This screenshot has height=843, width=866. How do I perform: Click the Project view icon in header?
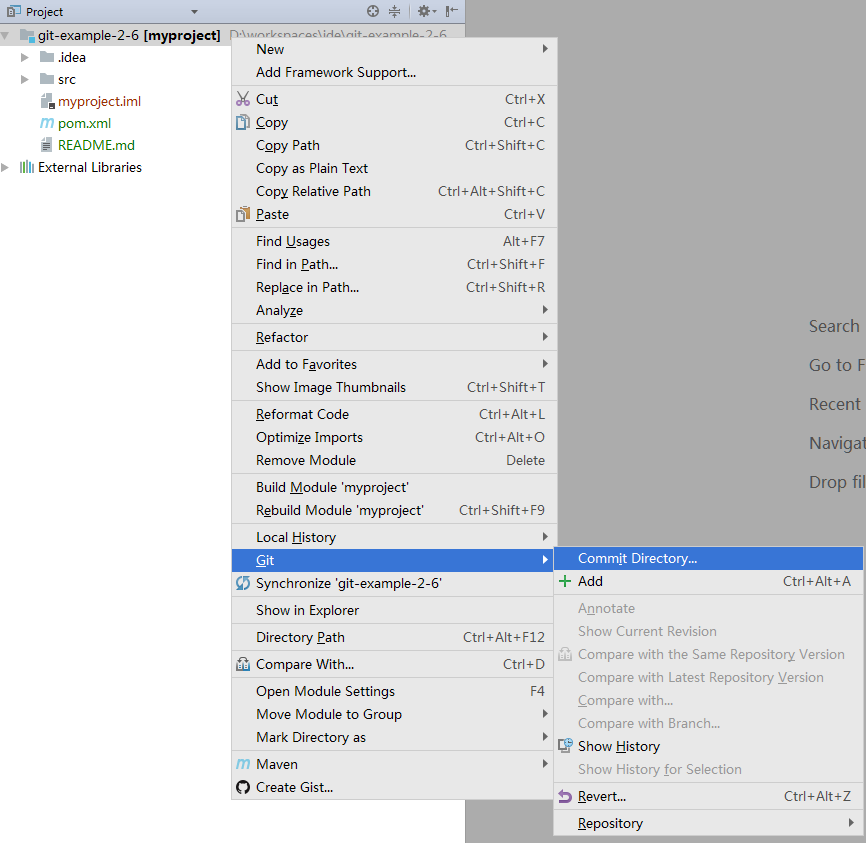[x=14, y=11]
